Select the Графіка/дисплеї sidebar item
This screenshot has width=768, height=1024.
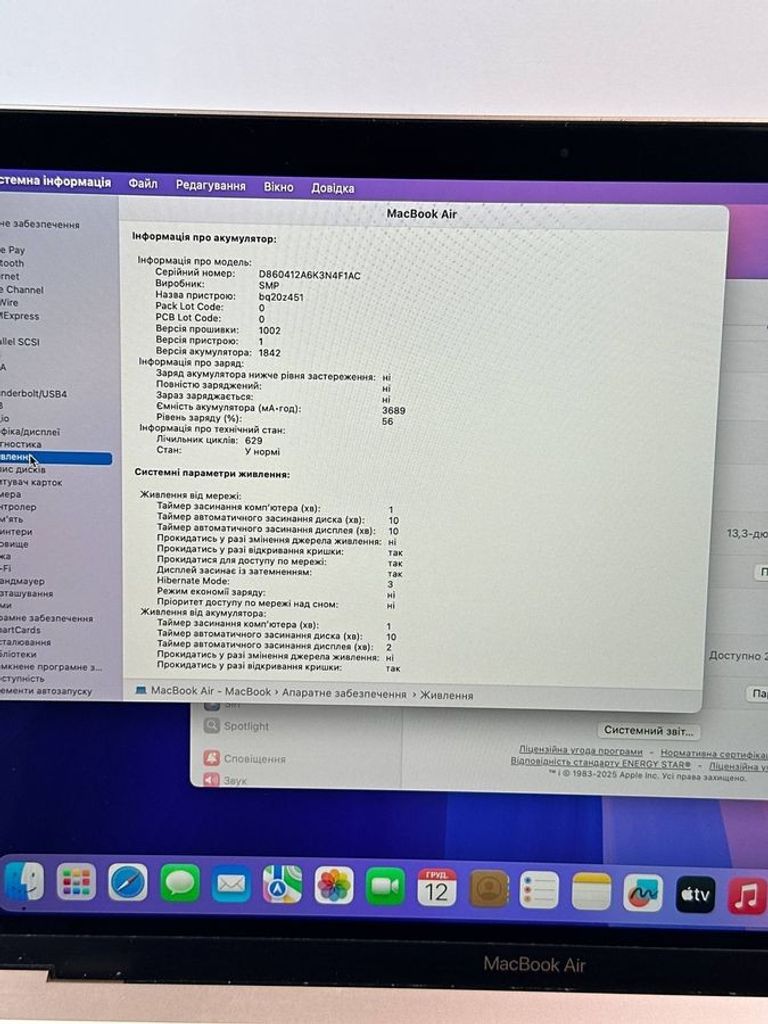coord(30,432)
